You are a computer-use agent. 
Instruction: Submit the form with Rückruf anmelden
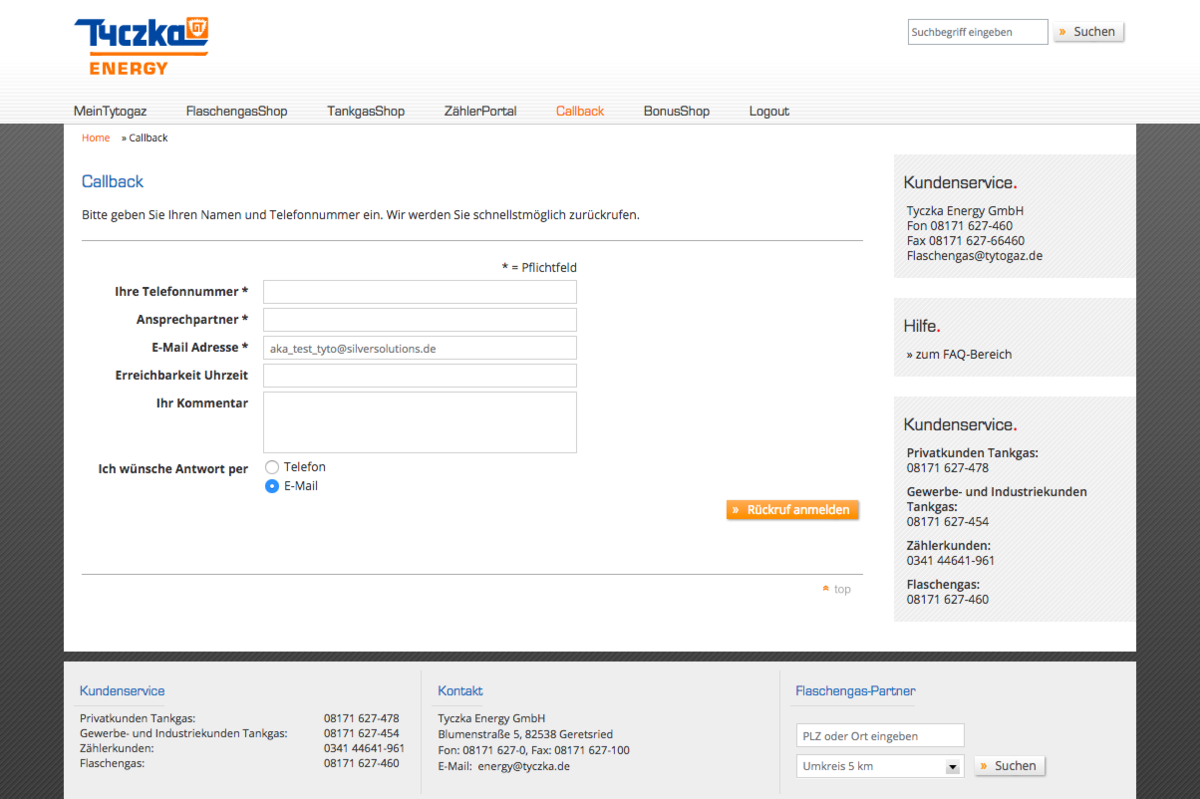(793, 510)
